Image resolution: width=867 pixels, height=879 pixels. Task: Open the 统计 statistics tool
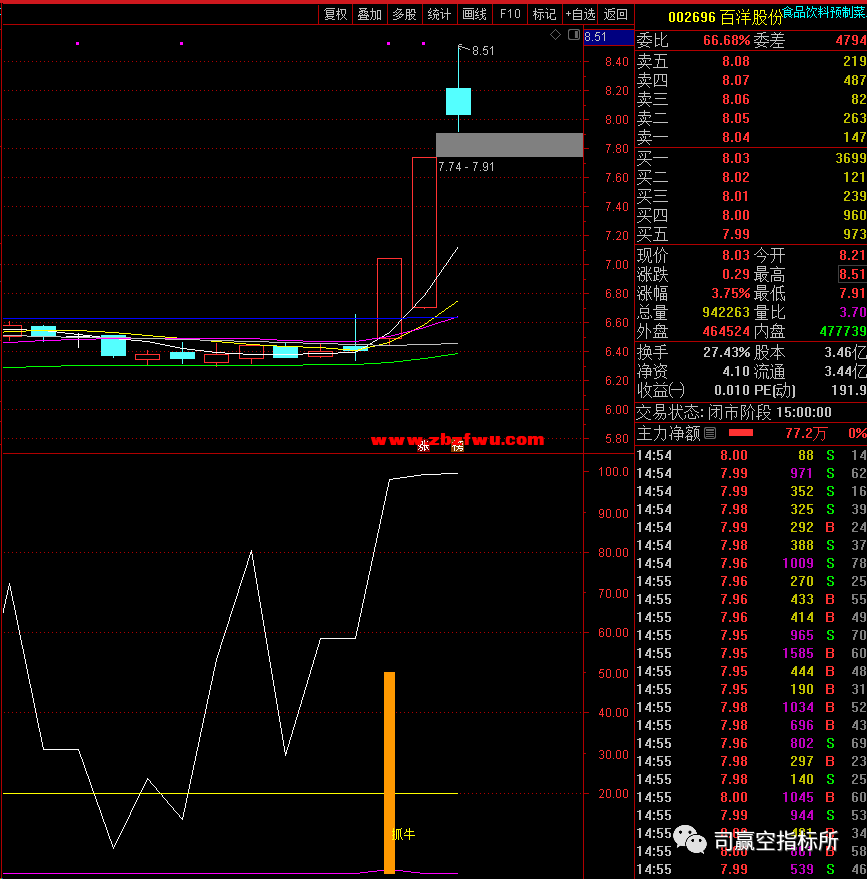click(x=439, y=14)
